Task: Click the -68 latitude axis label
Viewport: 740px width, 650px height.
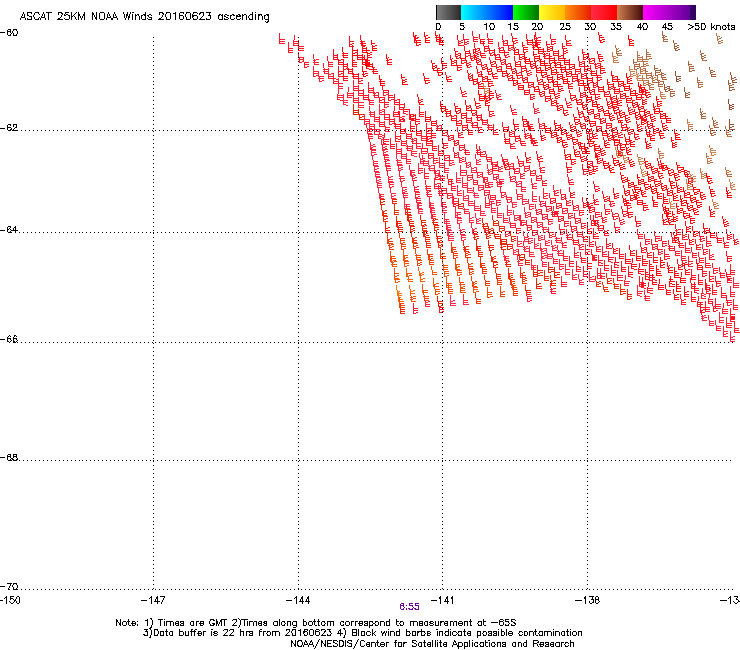Action: coord(9,458)
